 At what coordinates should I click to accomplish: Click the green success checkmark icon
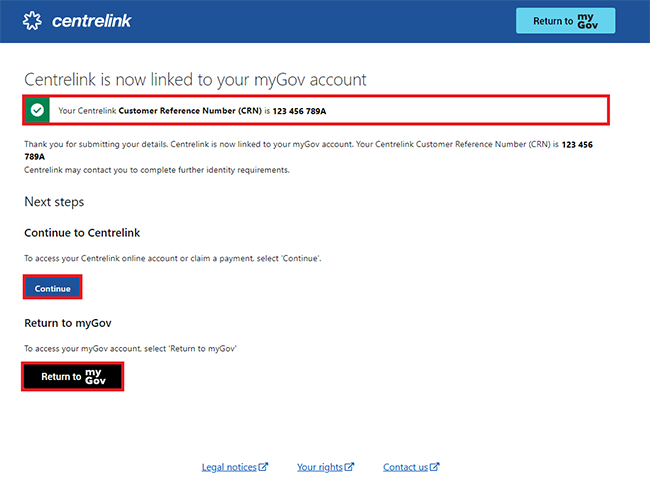point(37,110)
